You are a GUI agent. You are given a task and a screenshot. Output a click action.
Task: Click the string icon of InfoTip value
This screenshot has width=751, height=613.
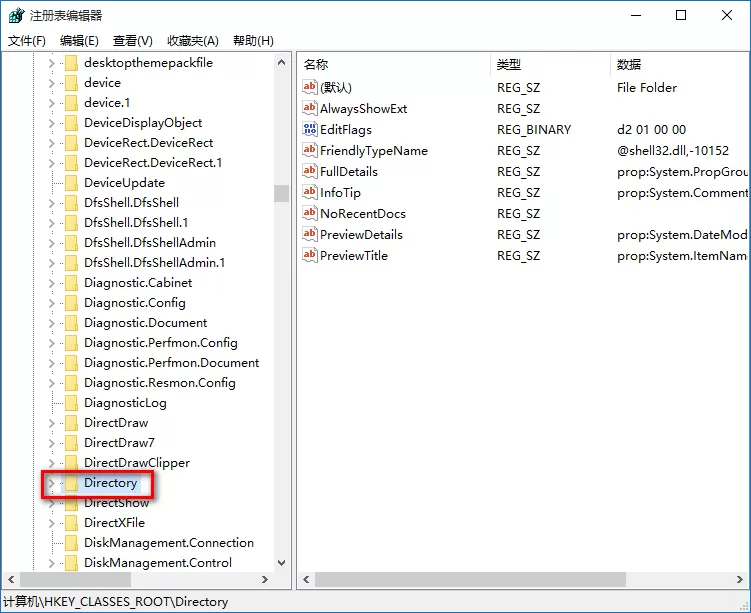click(x=310, y=193)
